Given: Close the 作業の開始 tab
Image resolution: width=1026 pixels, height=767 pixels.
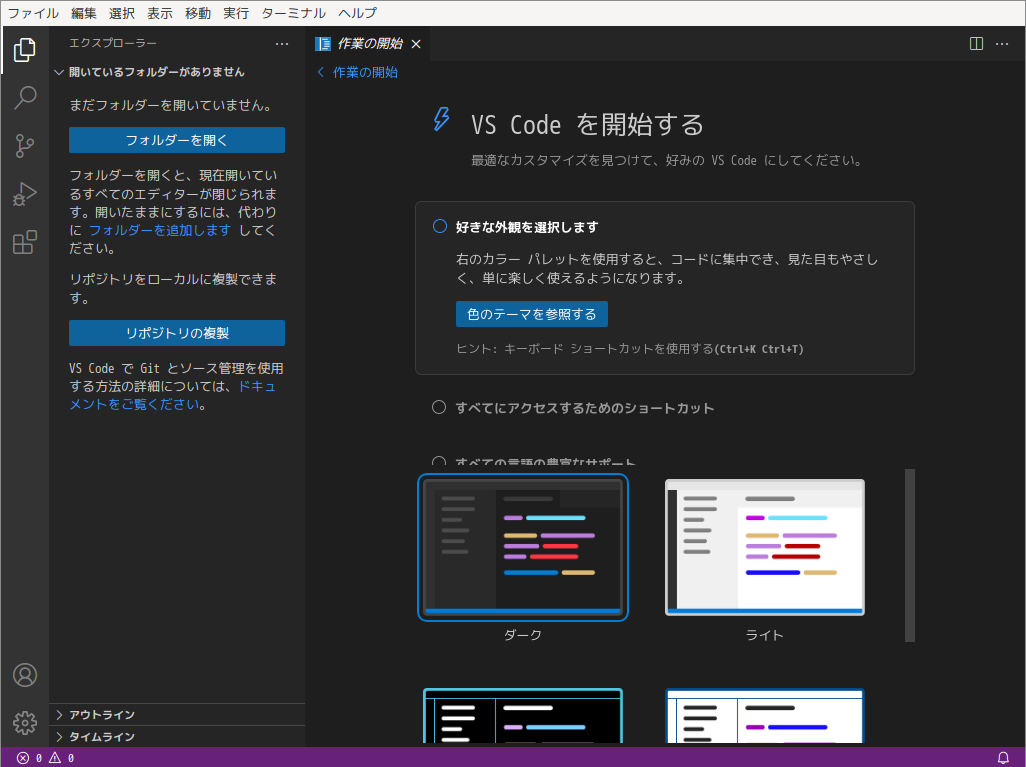Looking at the screenshot, I should pos(416,44).
